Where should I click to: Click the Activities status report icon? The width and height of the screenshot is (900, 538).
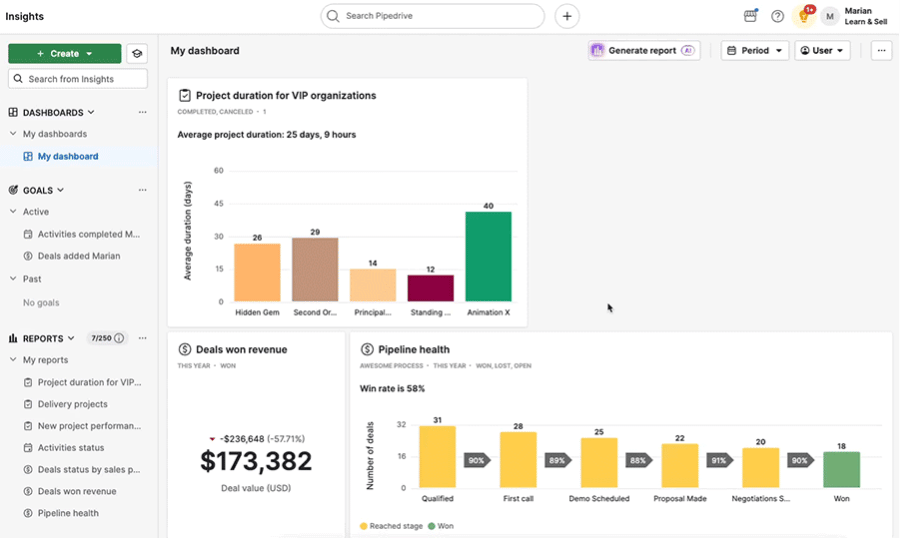click(x=28, y=448)
